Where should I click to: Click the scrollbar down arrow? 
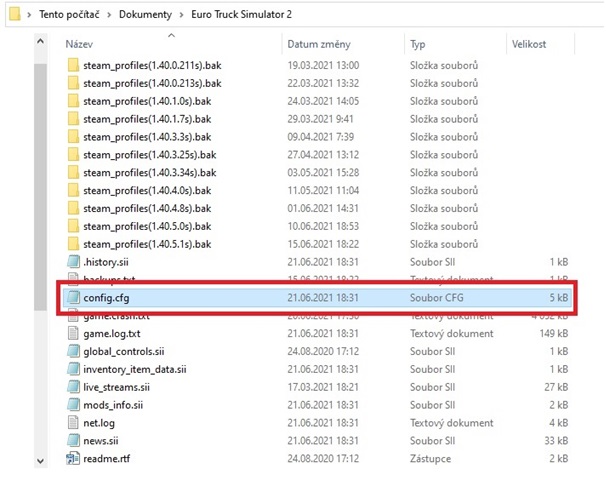(41, 461)
